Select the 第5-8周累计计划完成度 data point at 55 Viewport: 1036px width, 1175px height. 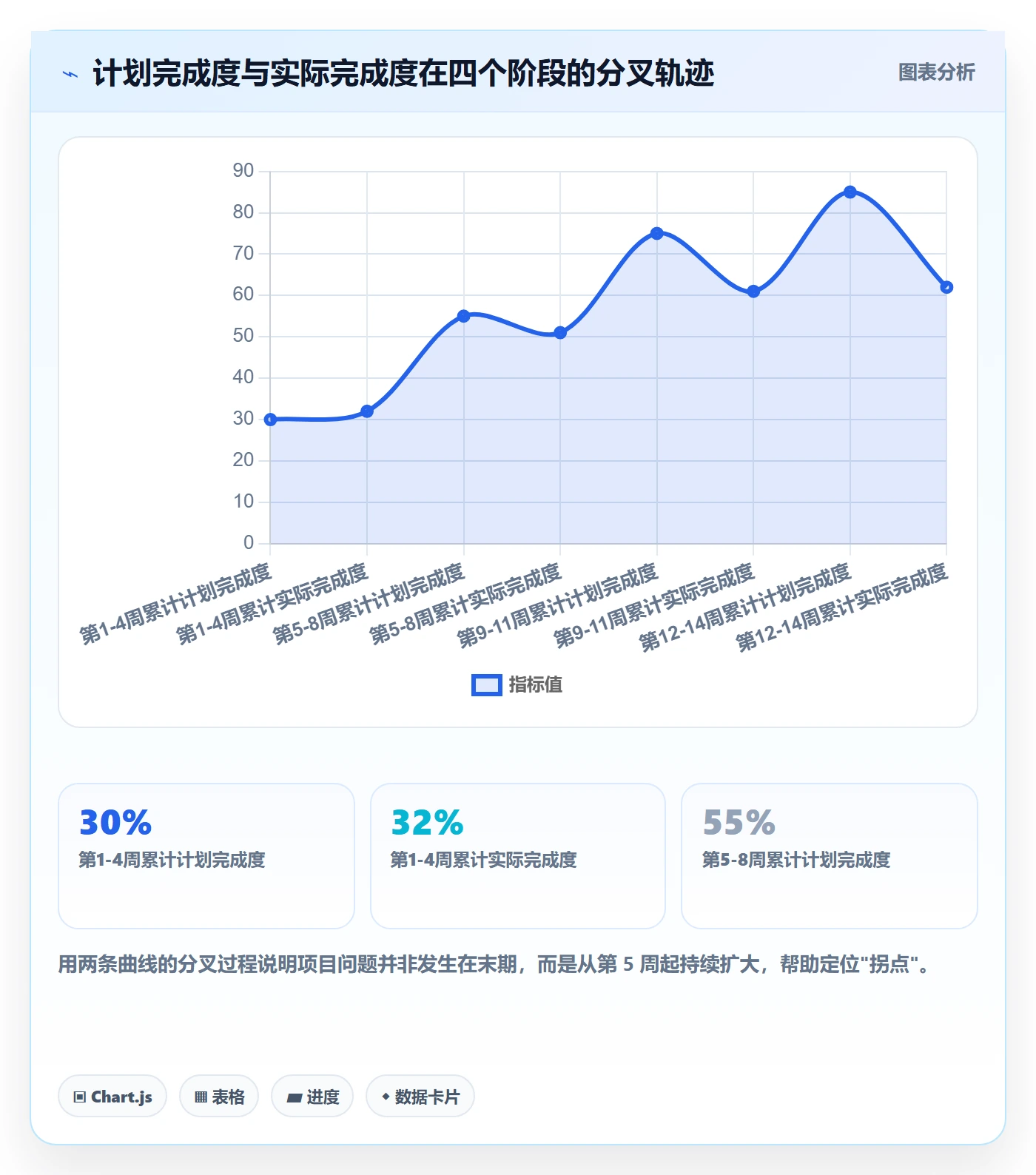464,316
